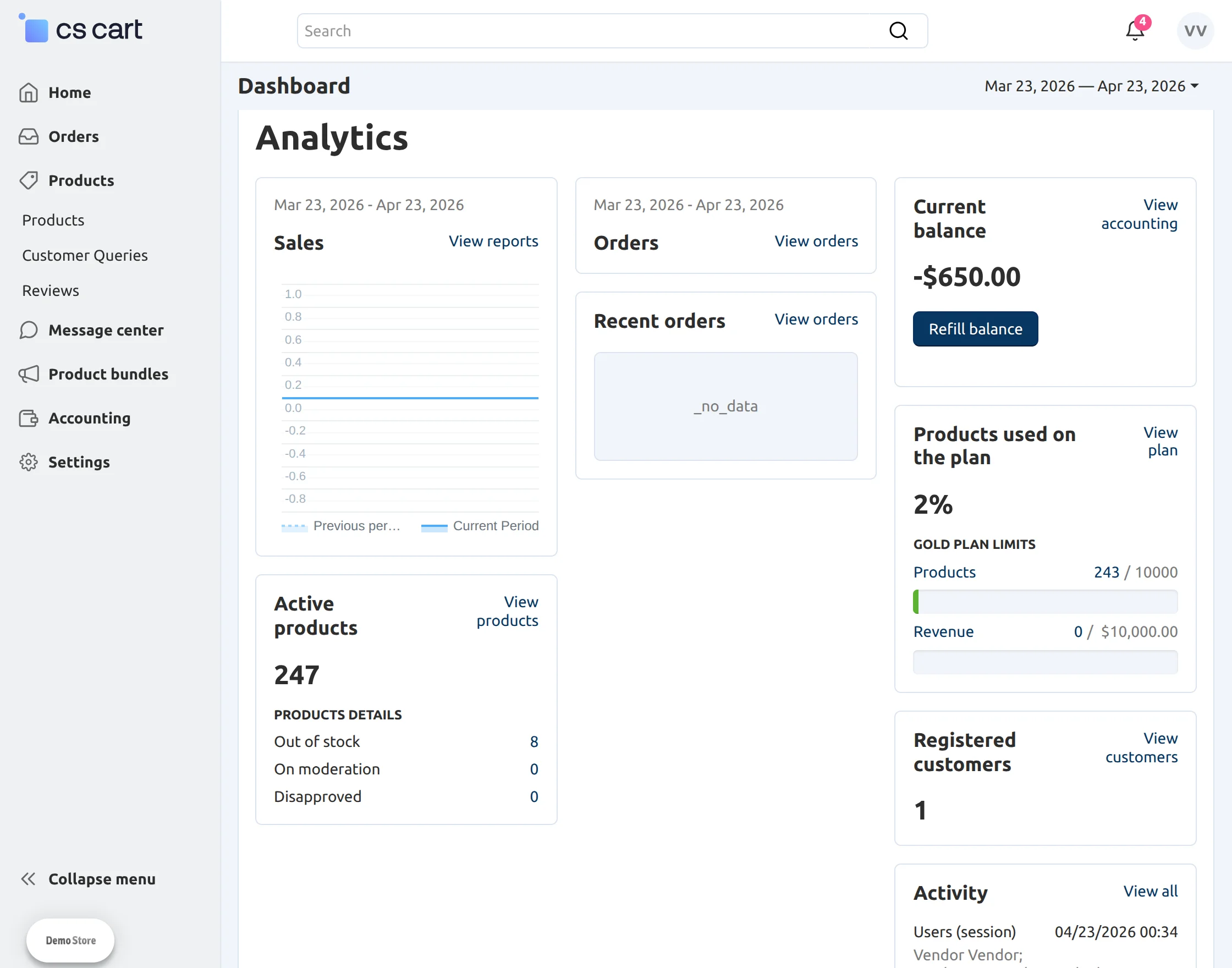Image resolution: width=1232 pixels, height=968 pixels.
Task: Click View orders in the Orders card
Action: [816, 241]
